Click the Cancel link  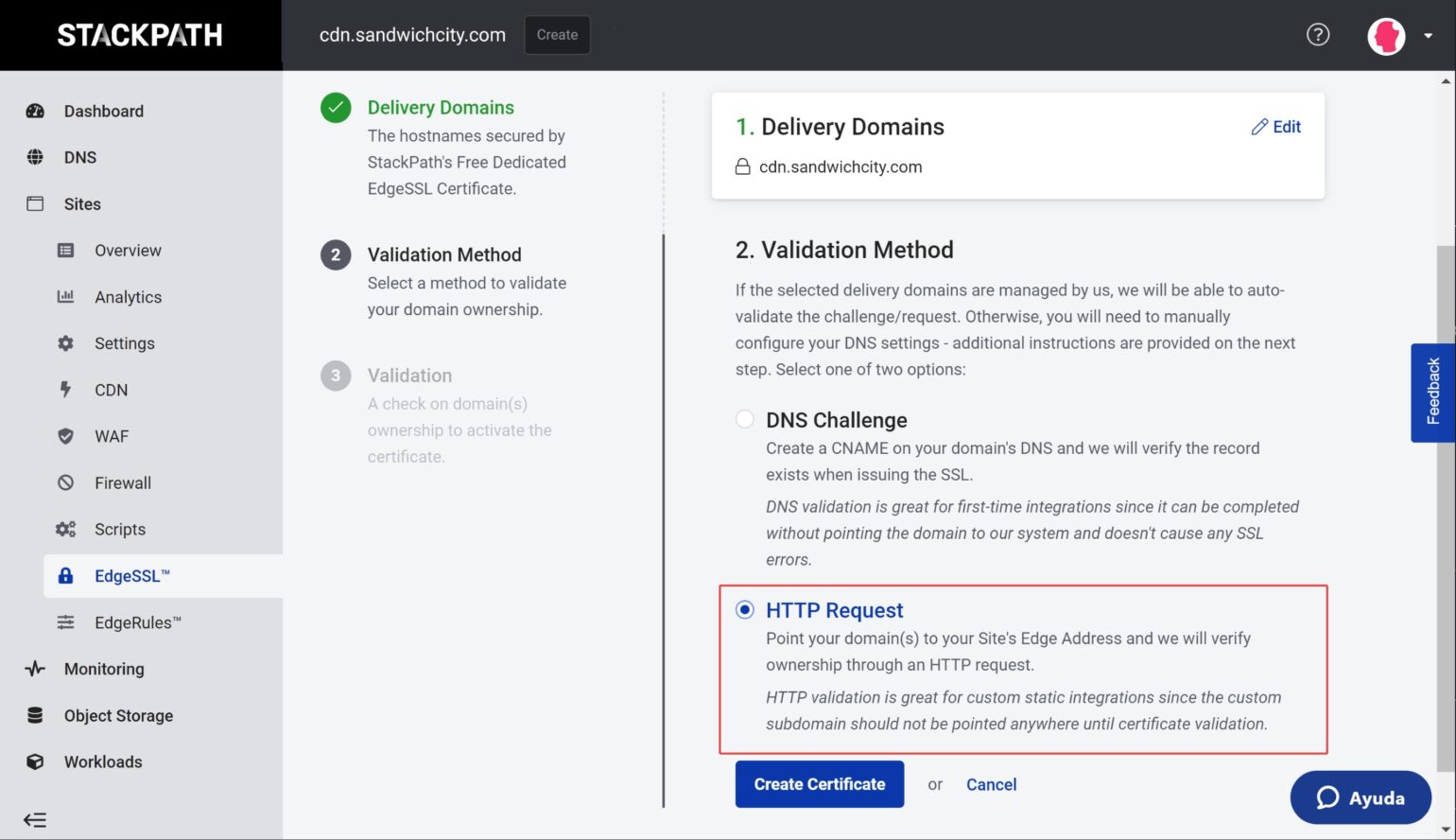pyautogui.click(x=991, y=784)
